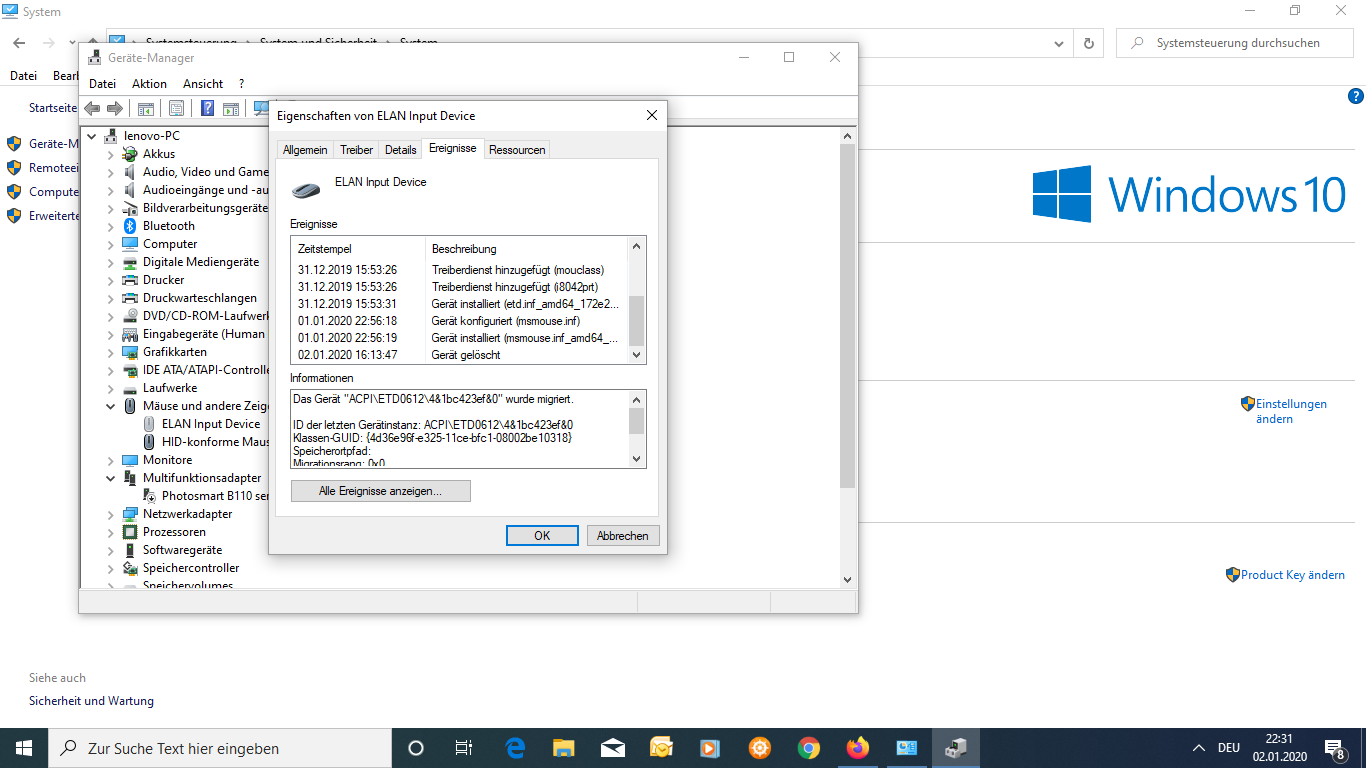Click the Photosmart B110 device icon
The height and width of the screenshot is (768, 1366).
[x=149, y=496]
